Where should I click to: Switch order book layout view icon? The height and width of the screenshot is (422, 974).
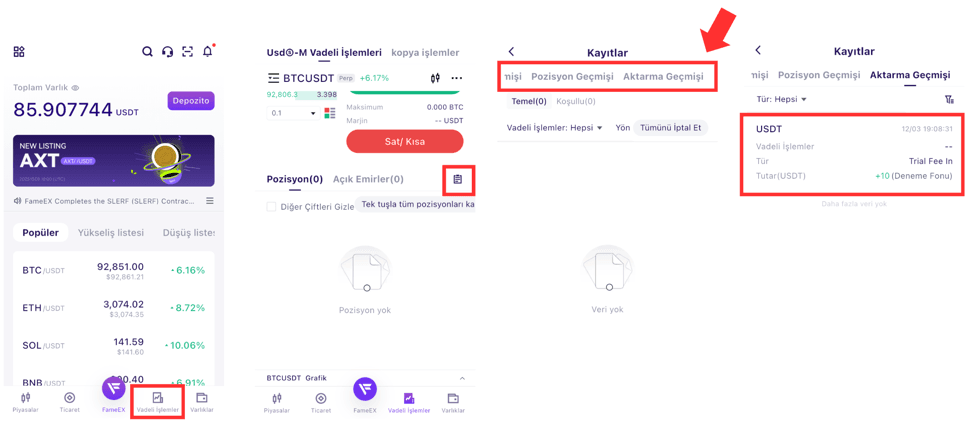pyautogui.click(x=330, y=113)
